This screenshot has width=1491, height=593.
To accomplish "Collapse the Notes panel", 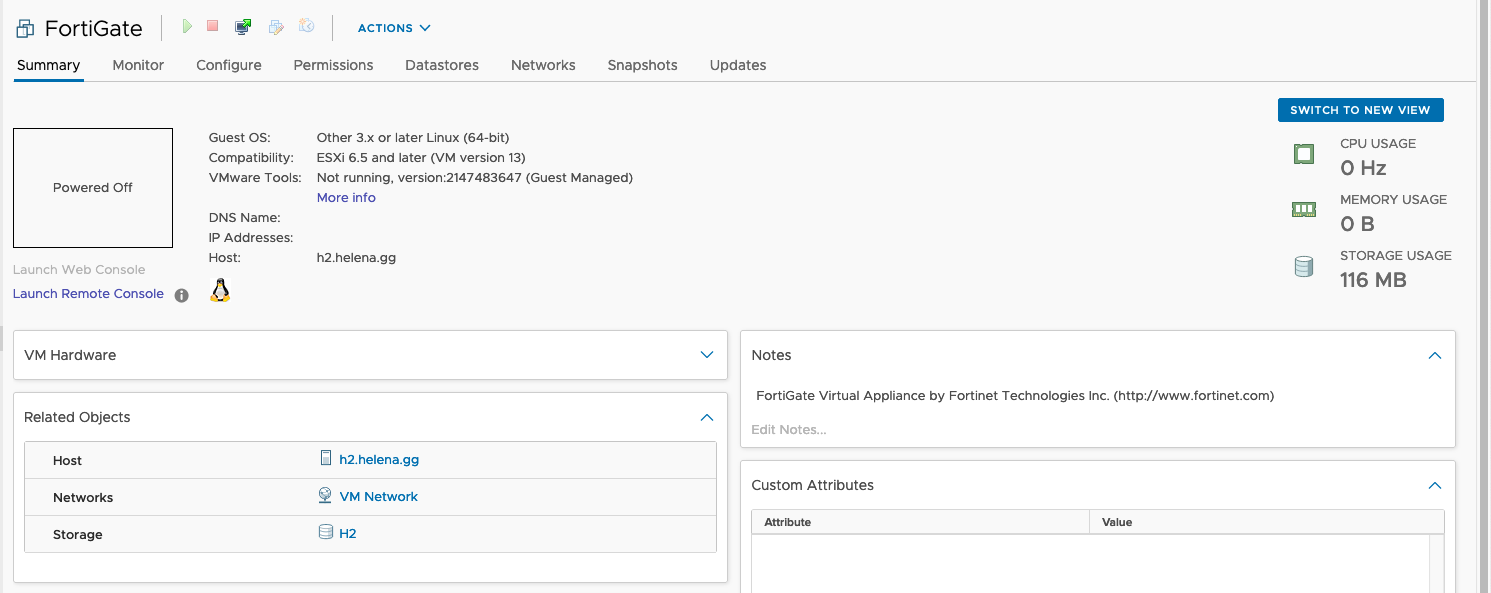I will tap(1435, 355).
